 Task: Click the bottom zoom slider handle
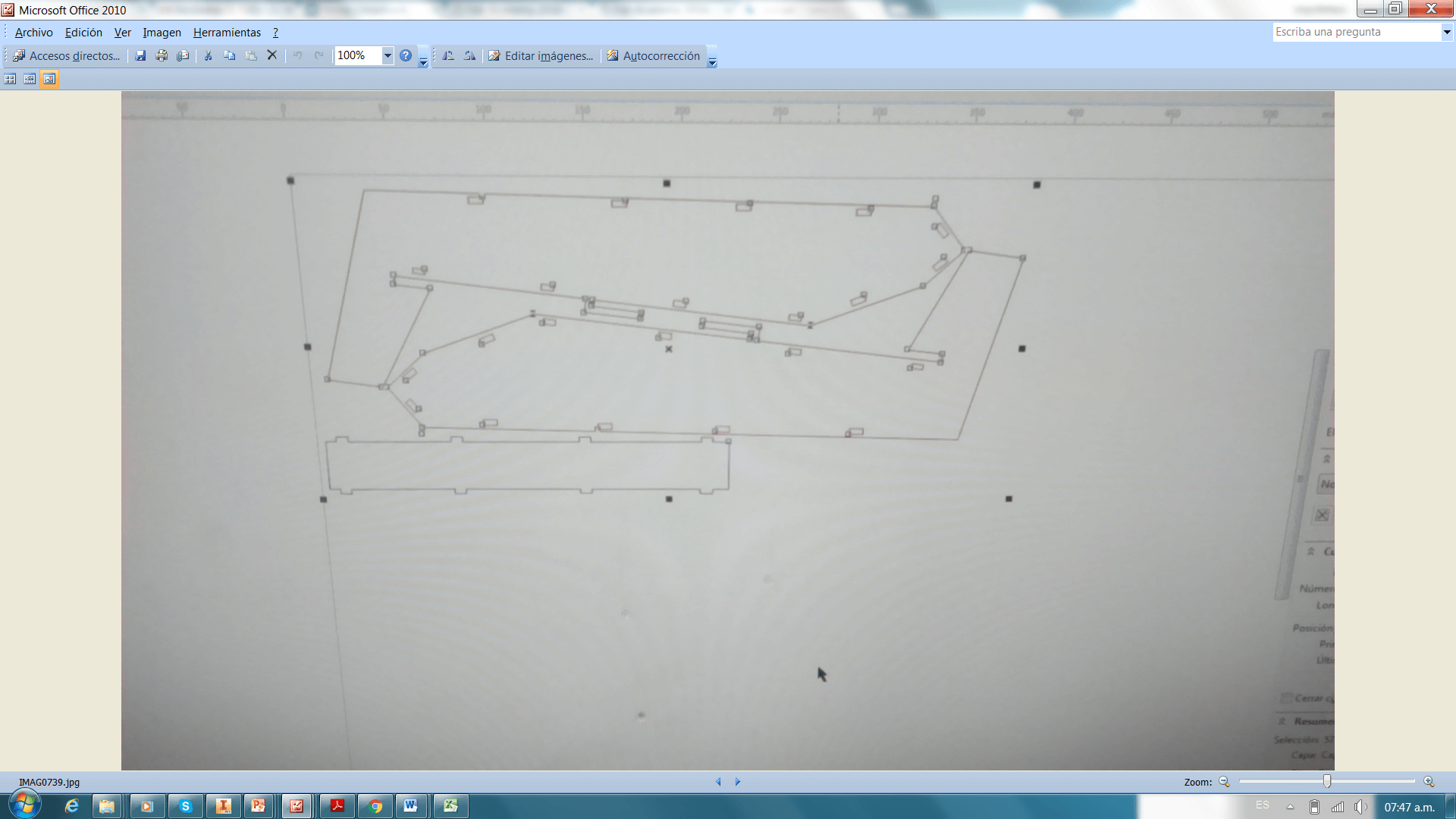(1326, 781)
